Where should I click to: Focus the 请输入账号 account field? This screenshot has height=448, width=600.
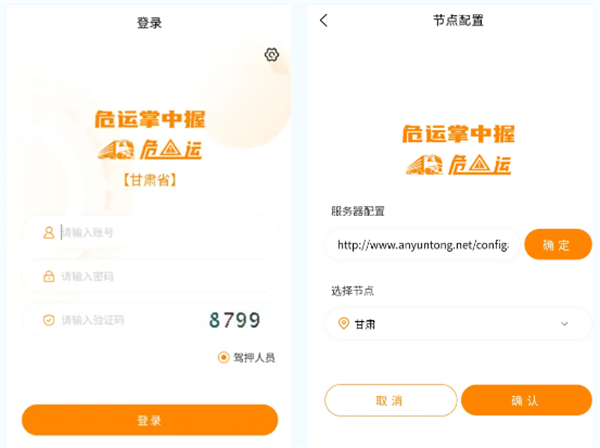coord(150,233)
